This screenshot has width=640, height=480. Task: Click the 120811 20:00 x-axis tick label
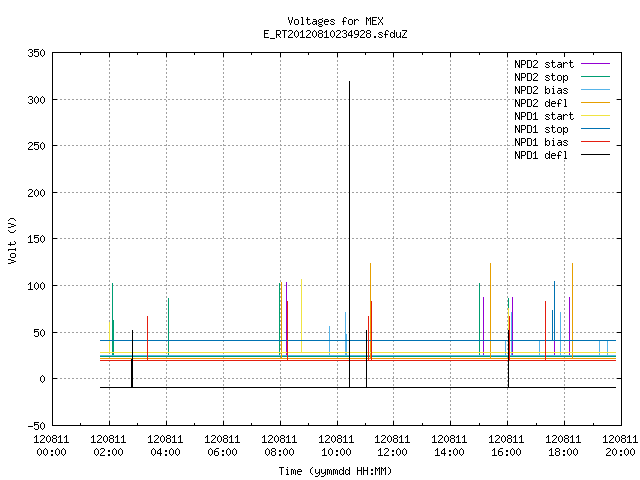pos(620,446)
